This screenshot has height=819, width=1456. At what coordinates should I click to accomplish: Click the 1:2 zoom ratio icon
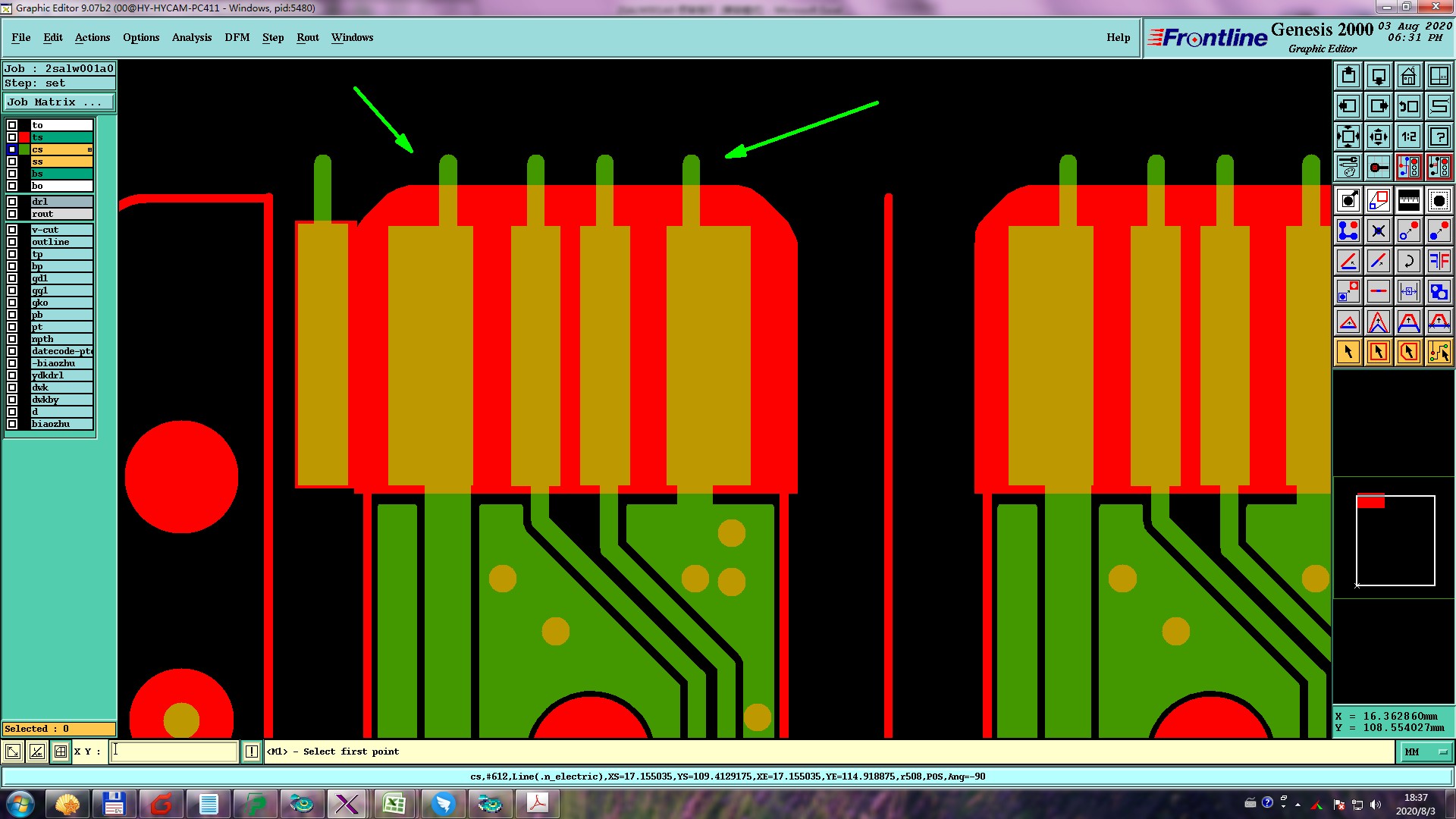pyautogui.click(x=1408, y=136)
